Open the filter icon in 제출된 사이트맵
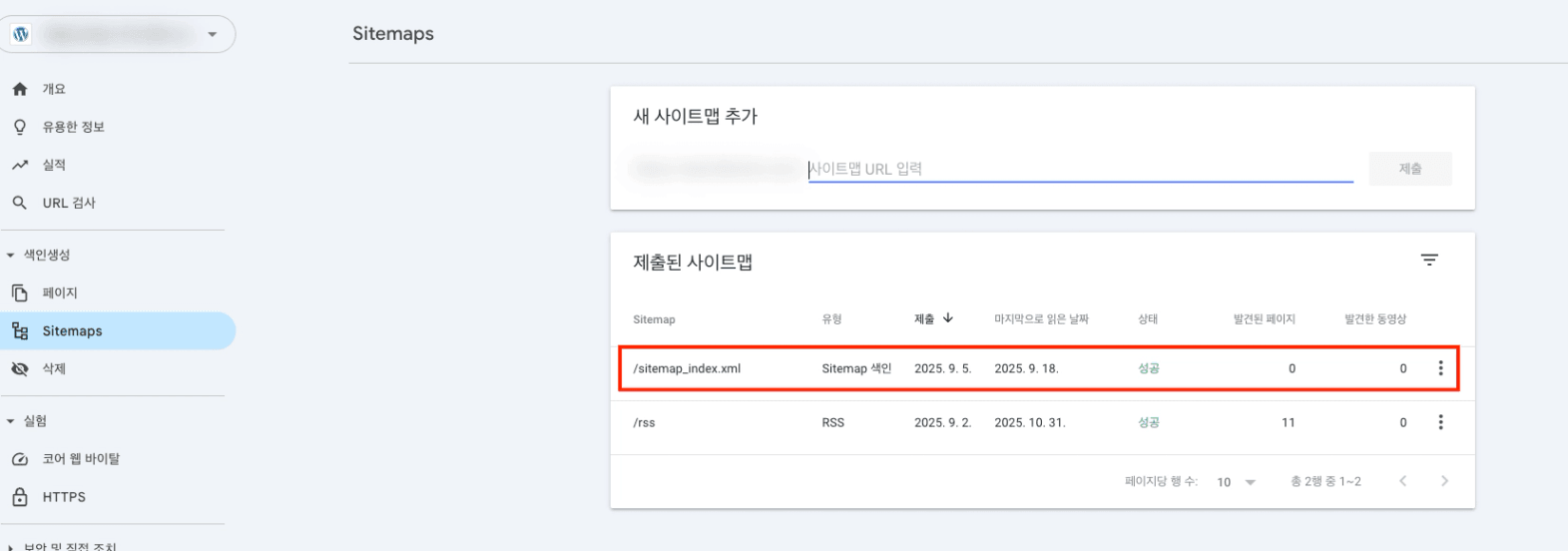Image resolution: width=1568 pixels, height=551 pixels. click(1429, 260)
